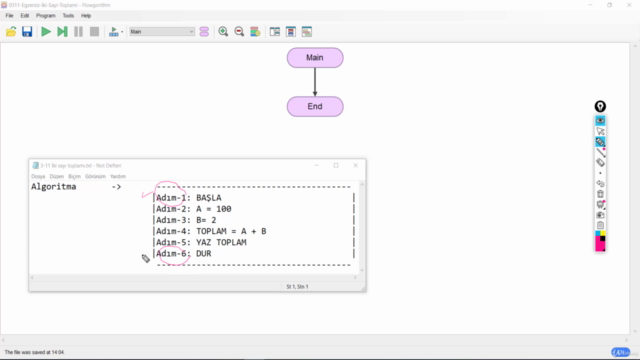
Task: Click the line 'Adım-3: B= 2'
Action: pos(186,220)
